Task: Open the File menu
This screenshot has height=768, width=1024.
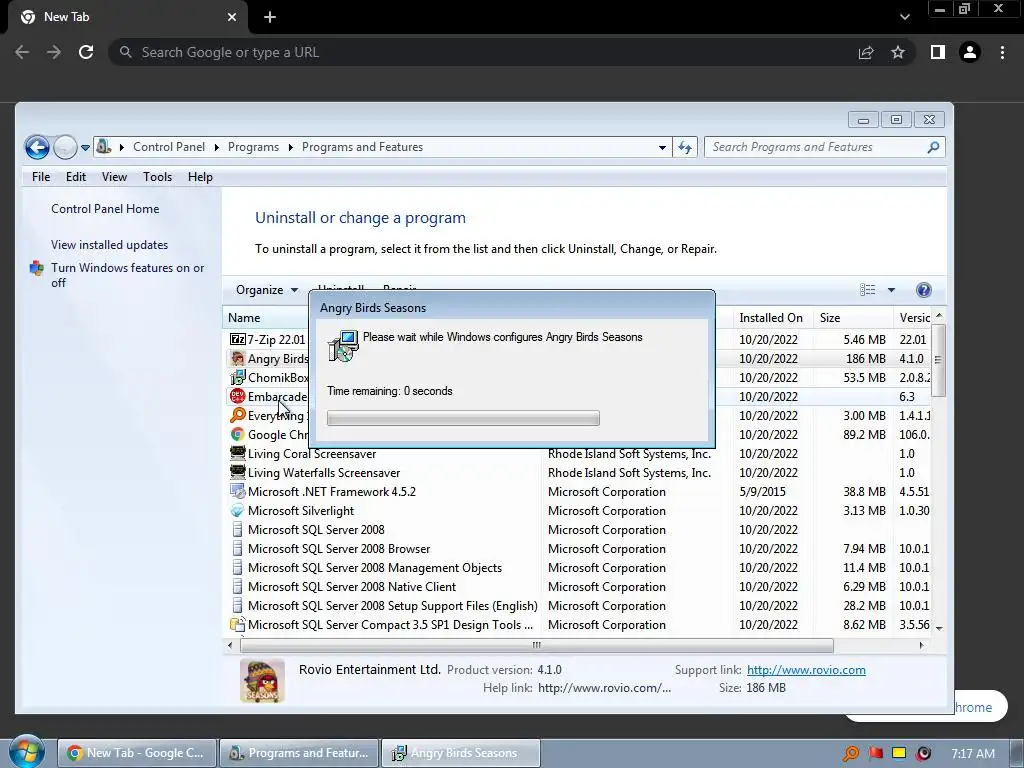Action: pyautogui.click(x=40, y=177)
